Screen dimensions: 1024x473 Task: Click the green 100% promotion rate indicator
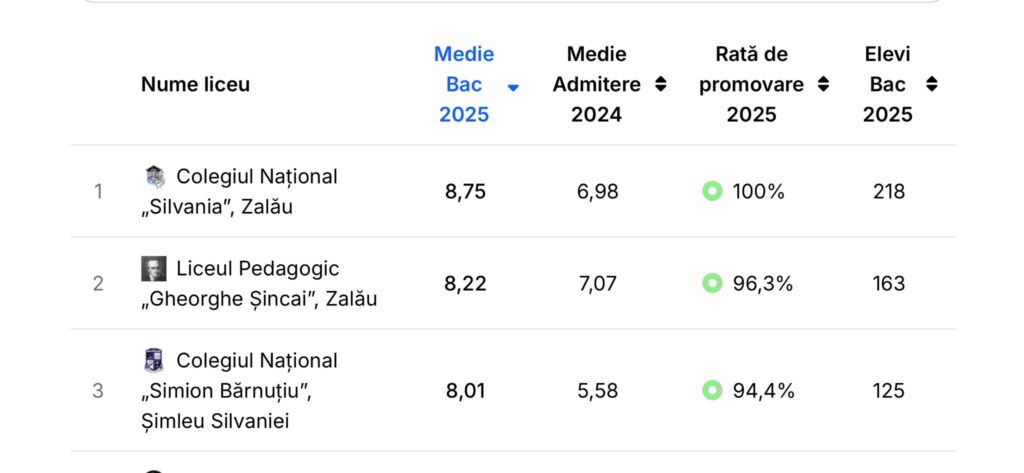[x=712, y=191]
